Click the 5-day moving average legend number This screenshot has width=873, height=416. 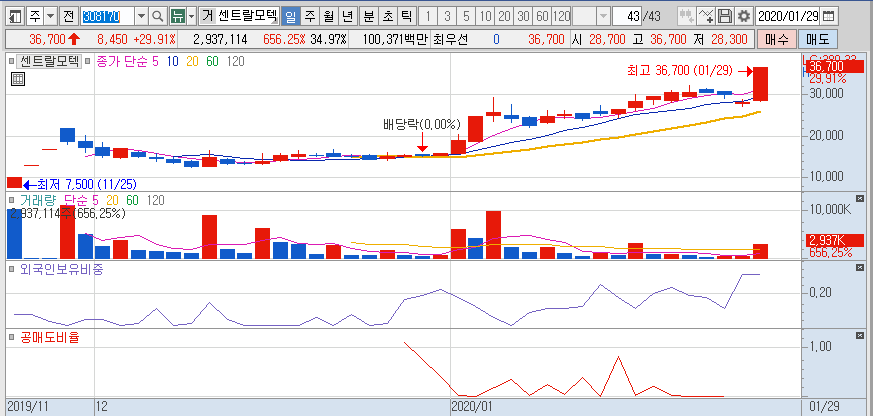click(x=155, y=61)
